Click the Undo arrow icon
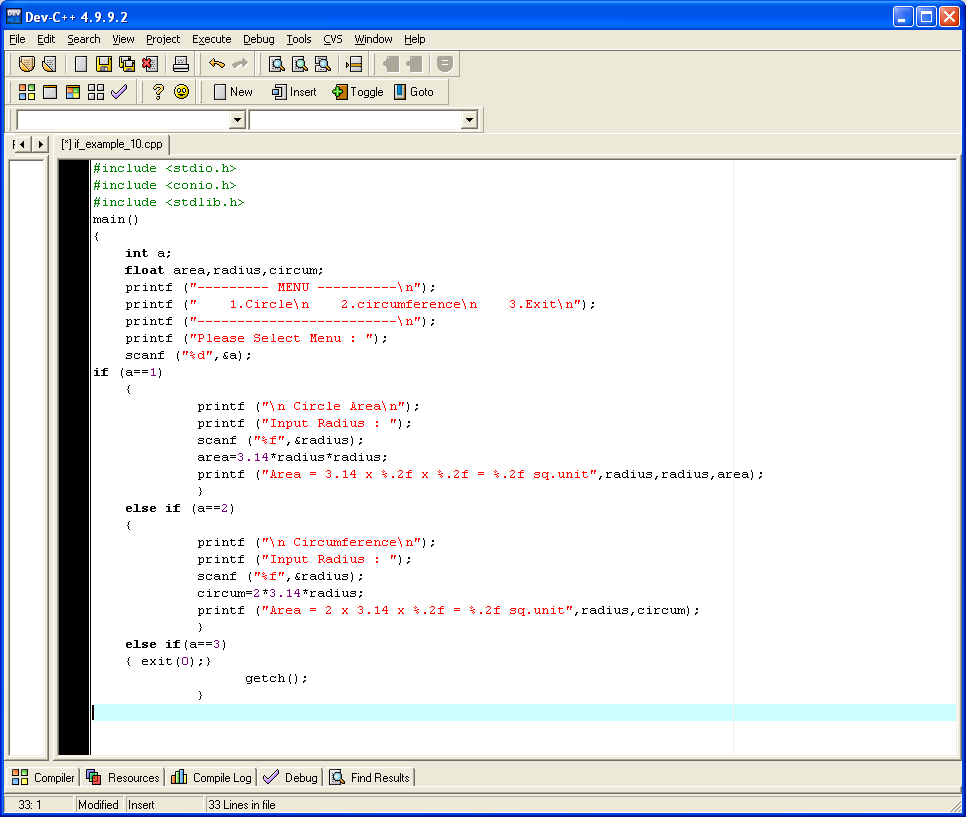The image size is (966, 817). pos(216,63)
